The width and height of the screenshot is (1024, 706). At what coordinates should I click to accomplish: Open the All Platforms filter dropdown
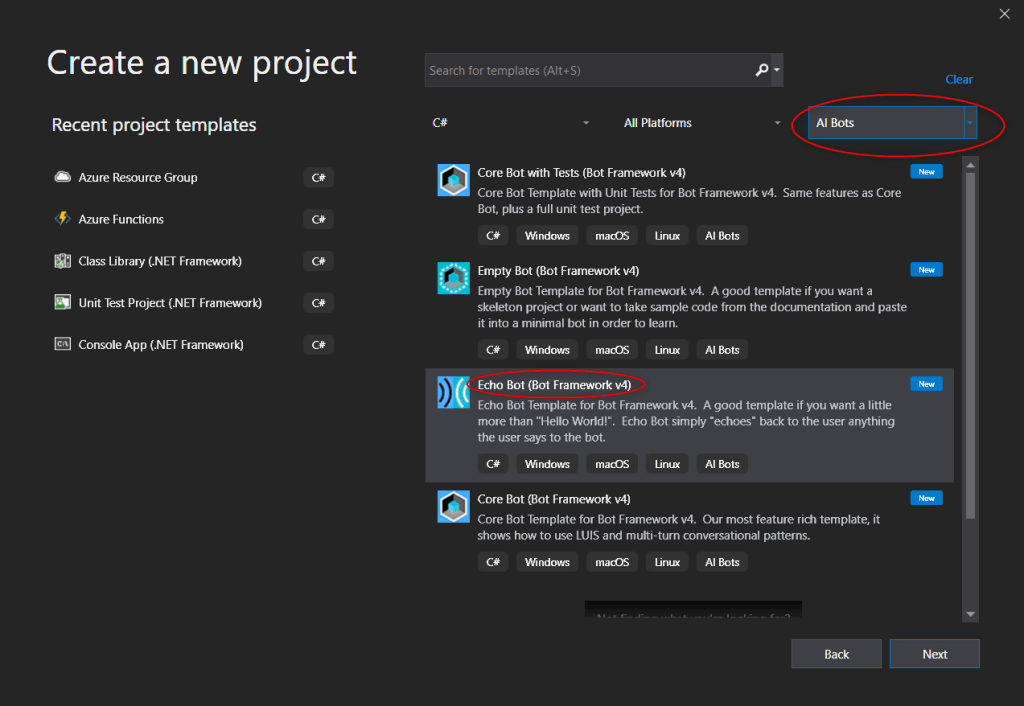point(702,123)
